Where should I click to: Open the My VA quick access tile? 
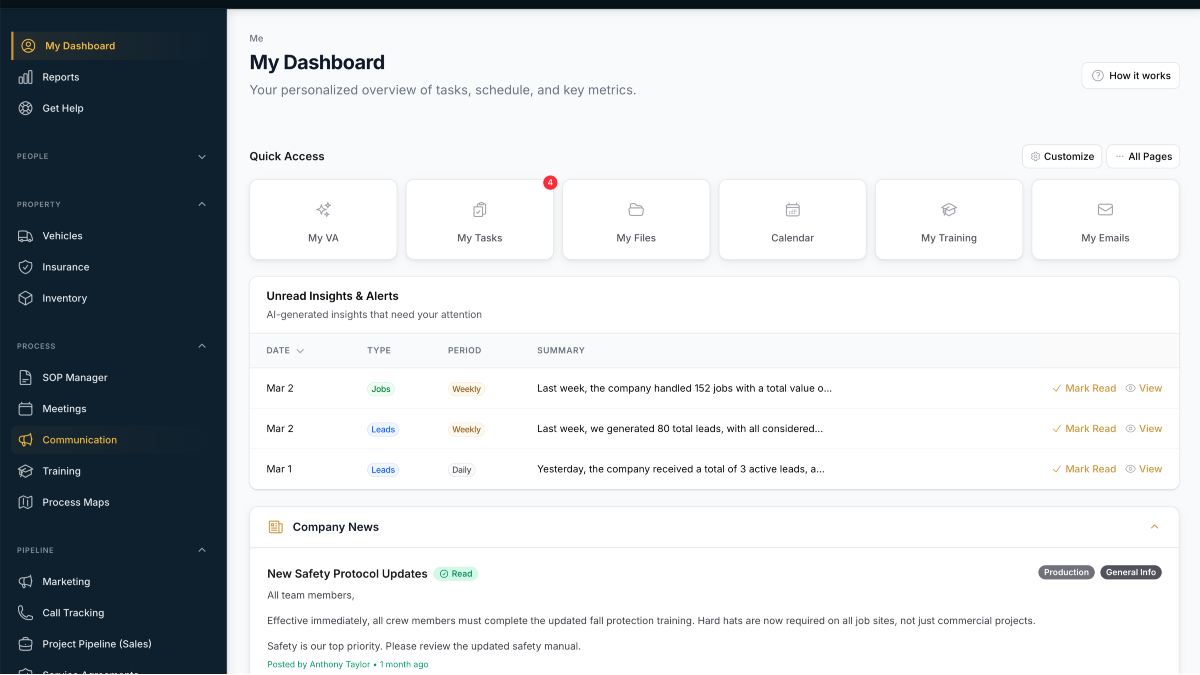pos(323,210)
